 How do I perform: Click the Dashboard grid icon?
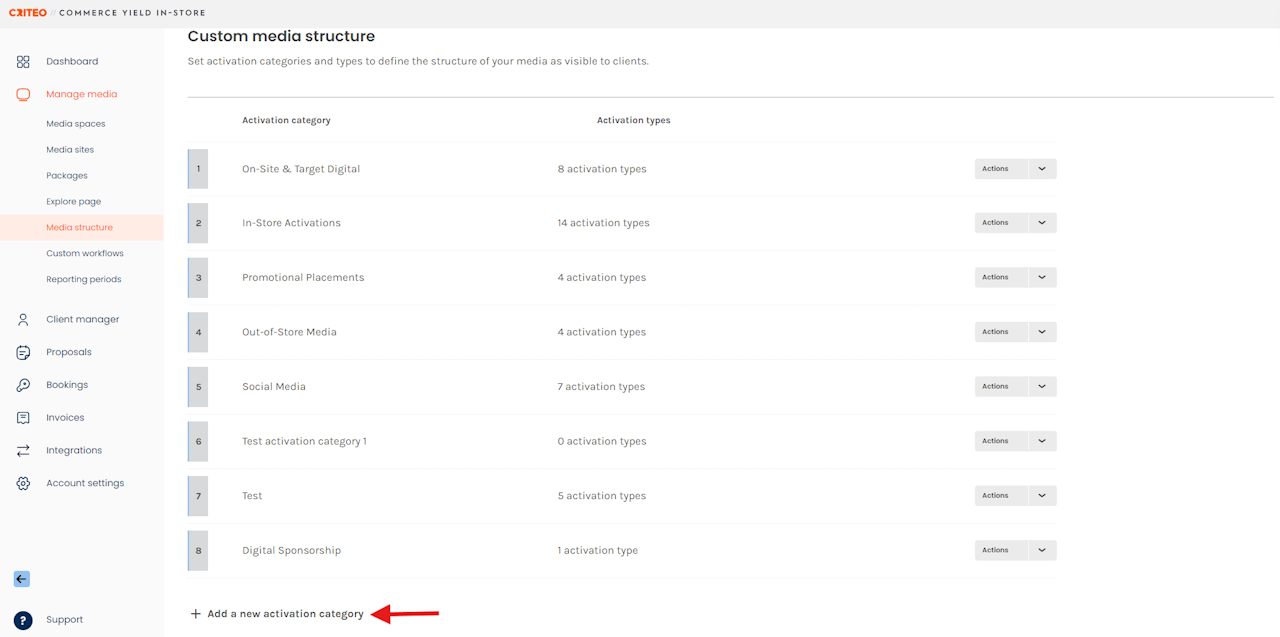tap(23, 62)
